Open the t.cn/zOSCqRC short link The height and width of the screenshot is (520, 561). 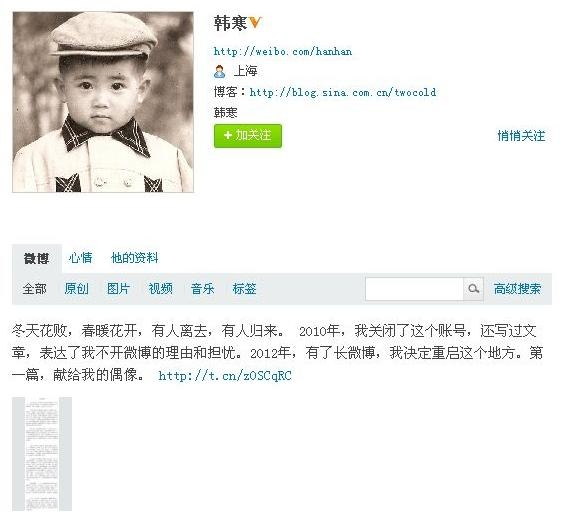pyautogui.click(x=225, y=376)
